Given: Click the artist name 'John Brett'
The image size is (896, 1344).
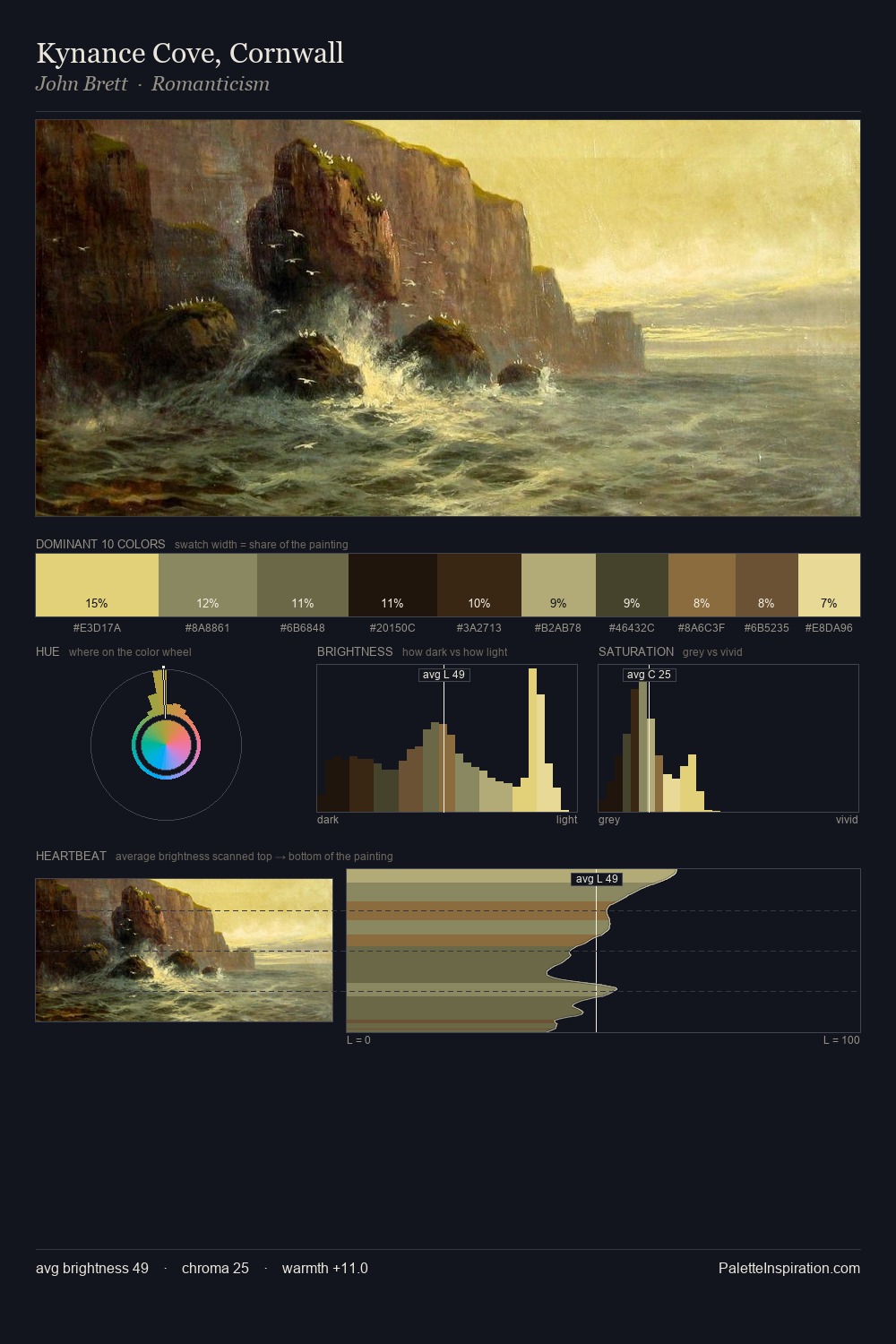Looking at the screenshot, I should 82,84.
